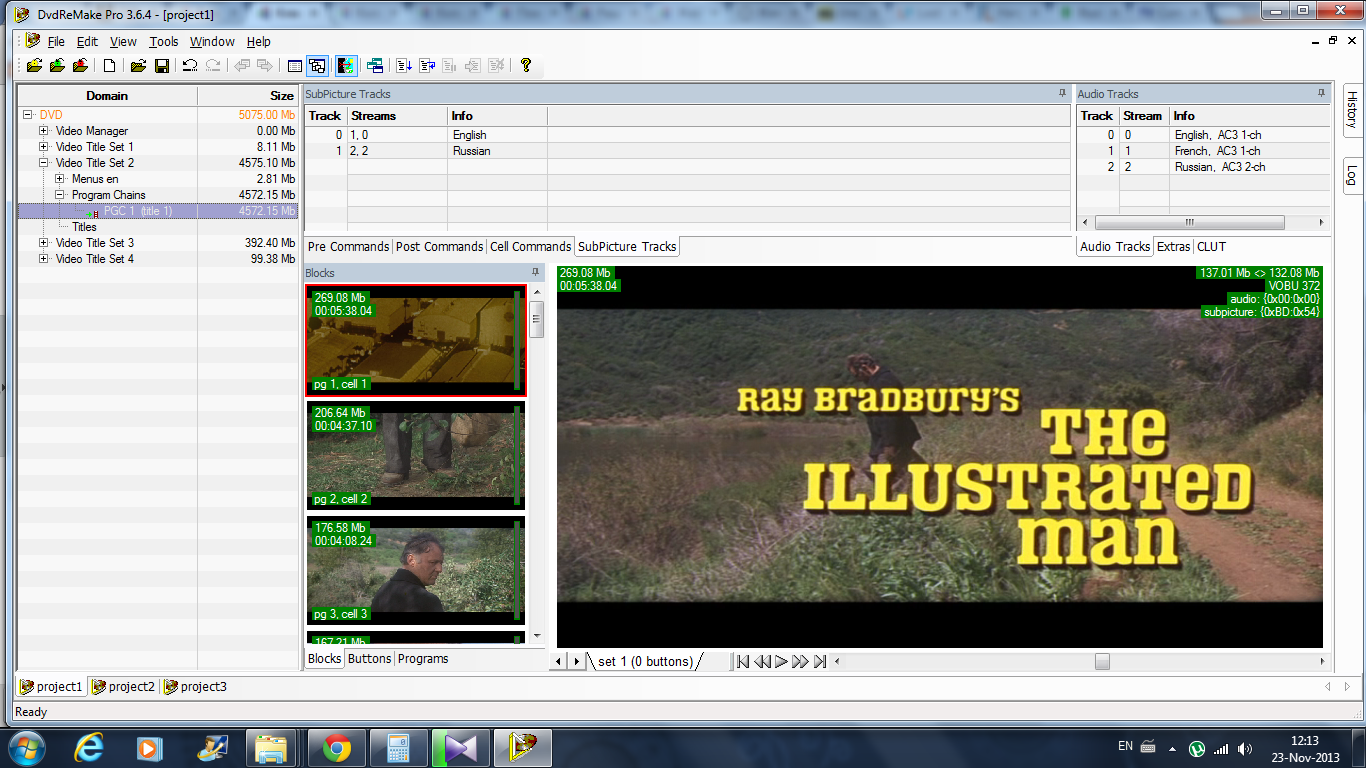The width and height of the screenshot is (1366, 768).
Task: Click the navigate forward arrow toolbar icon
Action: [265, 66]
